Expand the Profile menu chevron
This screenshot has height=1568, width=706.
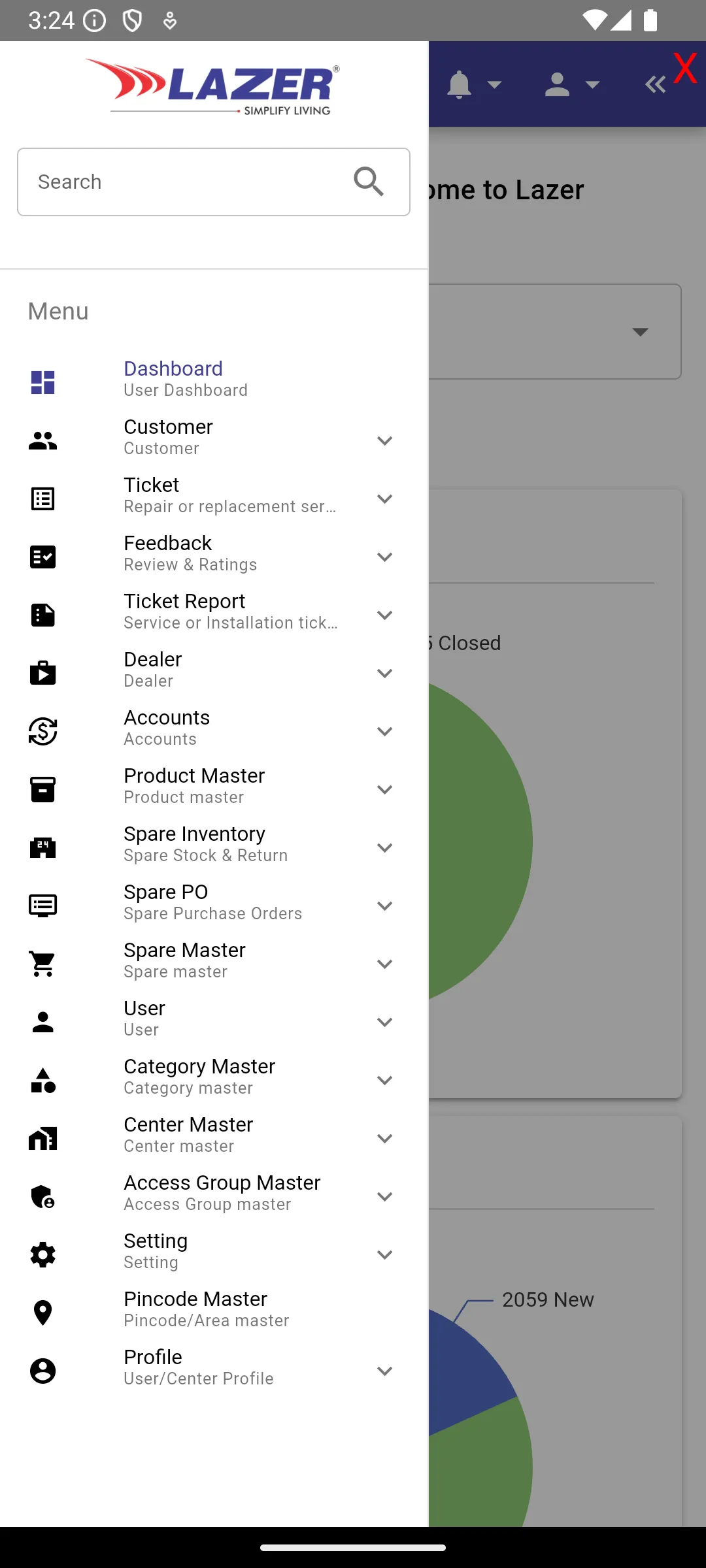[x=385, y=1371]
